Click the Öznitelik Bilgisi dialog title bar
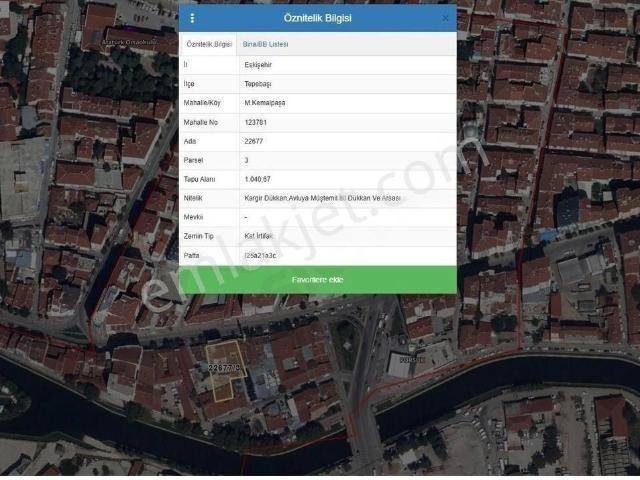The image size is (640, 480). click(x=318, y=18)
